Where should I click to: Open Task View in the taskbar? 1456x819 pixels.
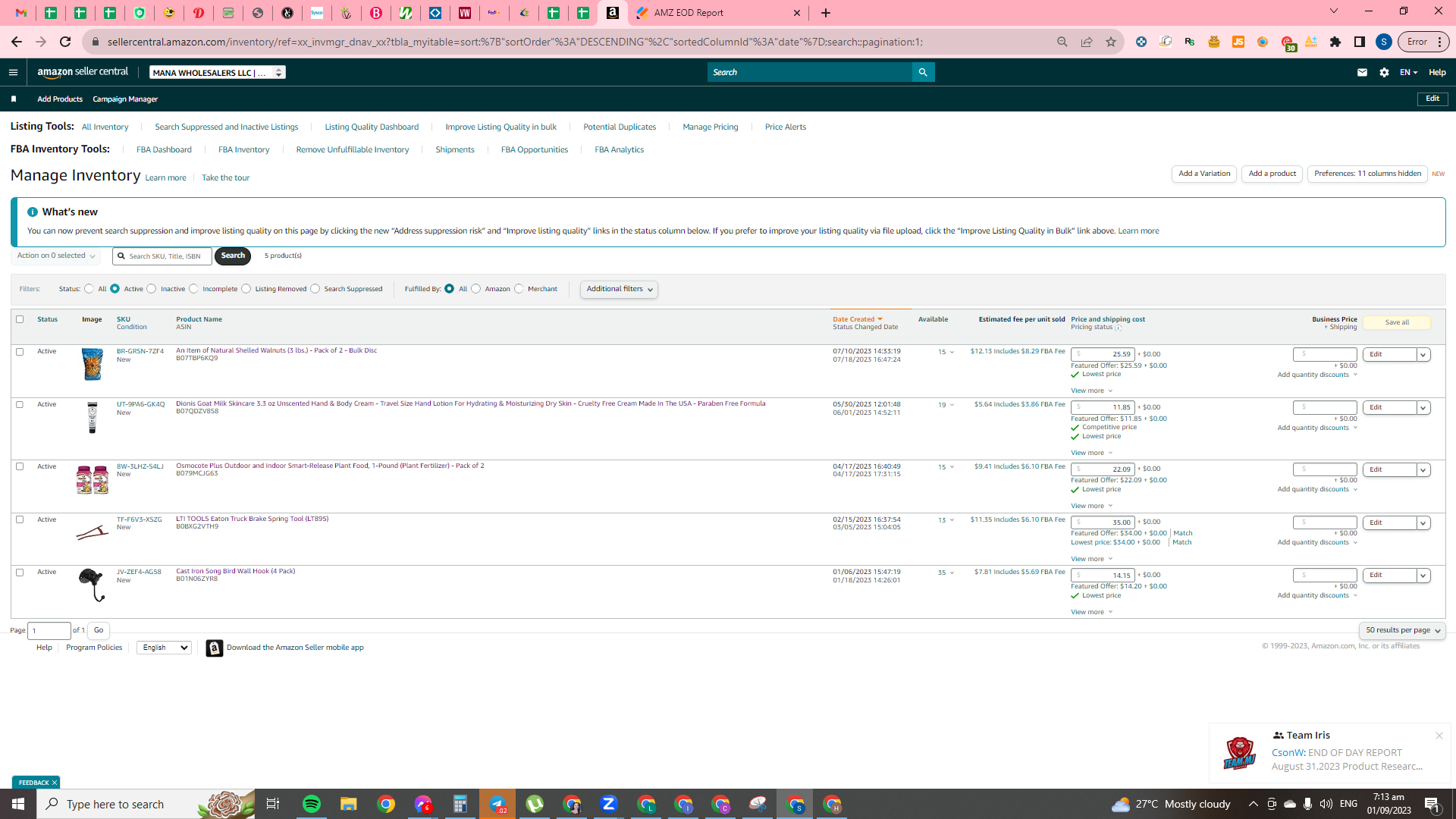click(x=273, y=804)
